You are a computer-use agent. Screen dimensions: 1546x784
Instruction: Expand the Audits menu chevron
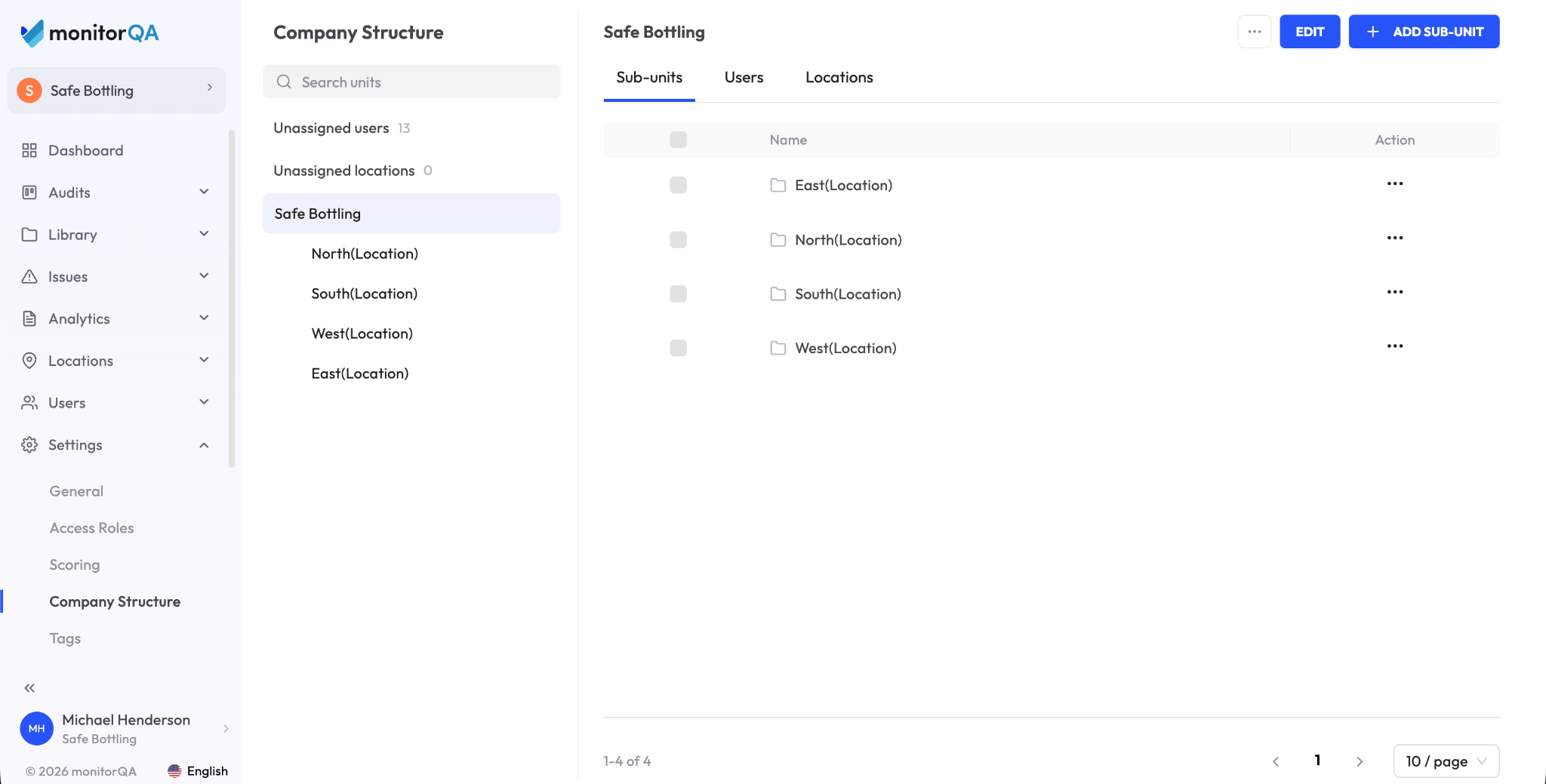(x=204, y=192)
